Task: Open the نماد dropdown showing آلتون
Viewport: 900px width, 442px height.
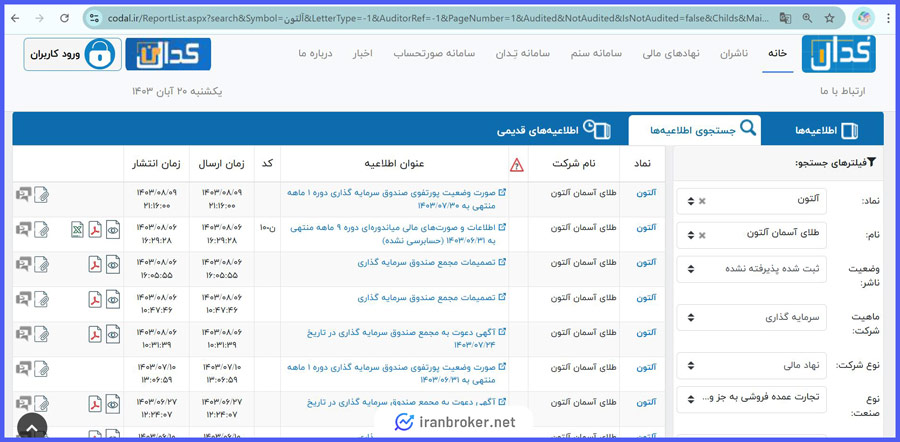Action: (x=751, y=201)
